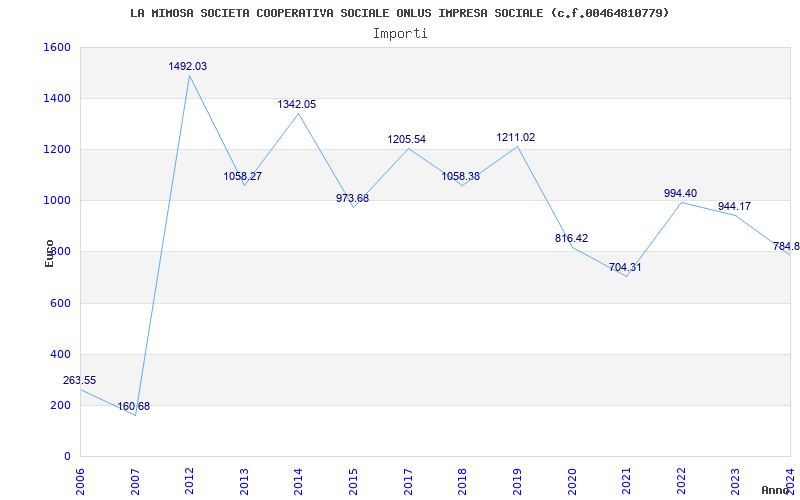Click the 1058.27 value for 2013
This screenshot has height=500, width=800.
coord(242,177)
